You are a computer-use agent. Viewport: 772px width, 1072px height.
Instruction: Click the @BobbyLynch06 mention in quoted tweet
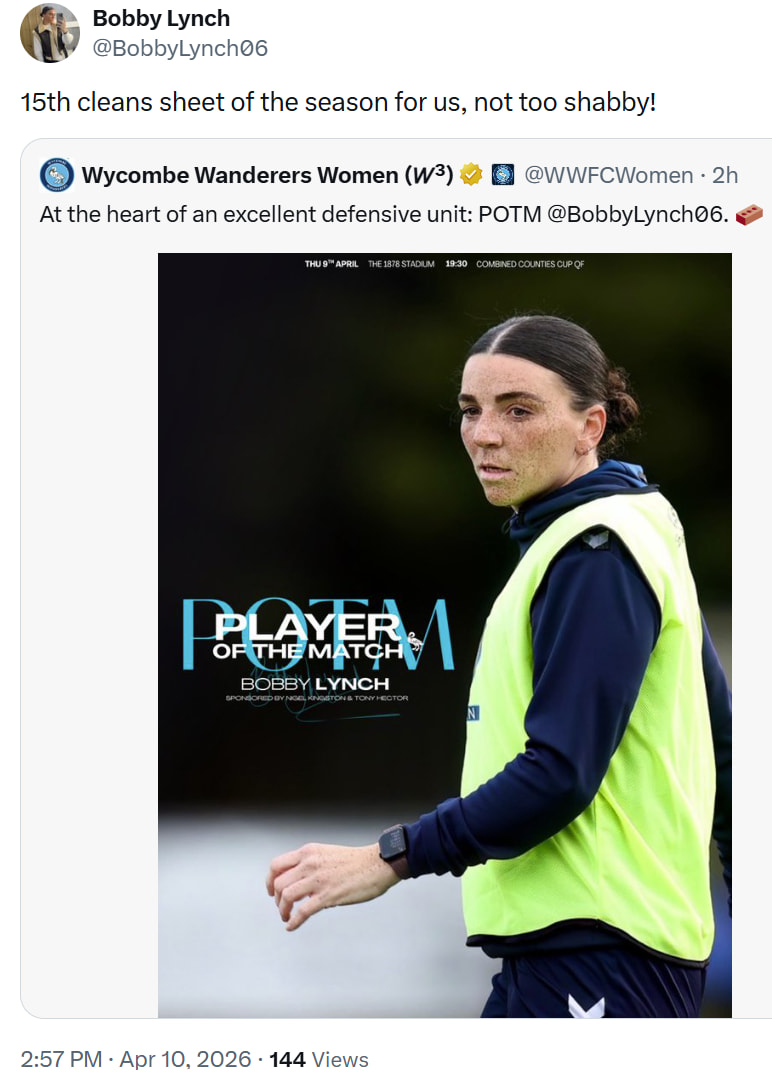[x=635, y=214]
